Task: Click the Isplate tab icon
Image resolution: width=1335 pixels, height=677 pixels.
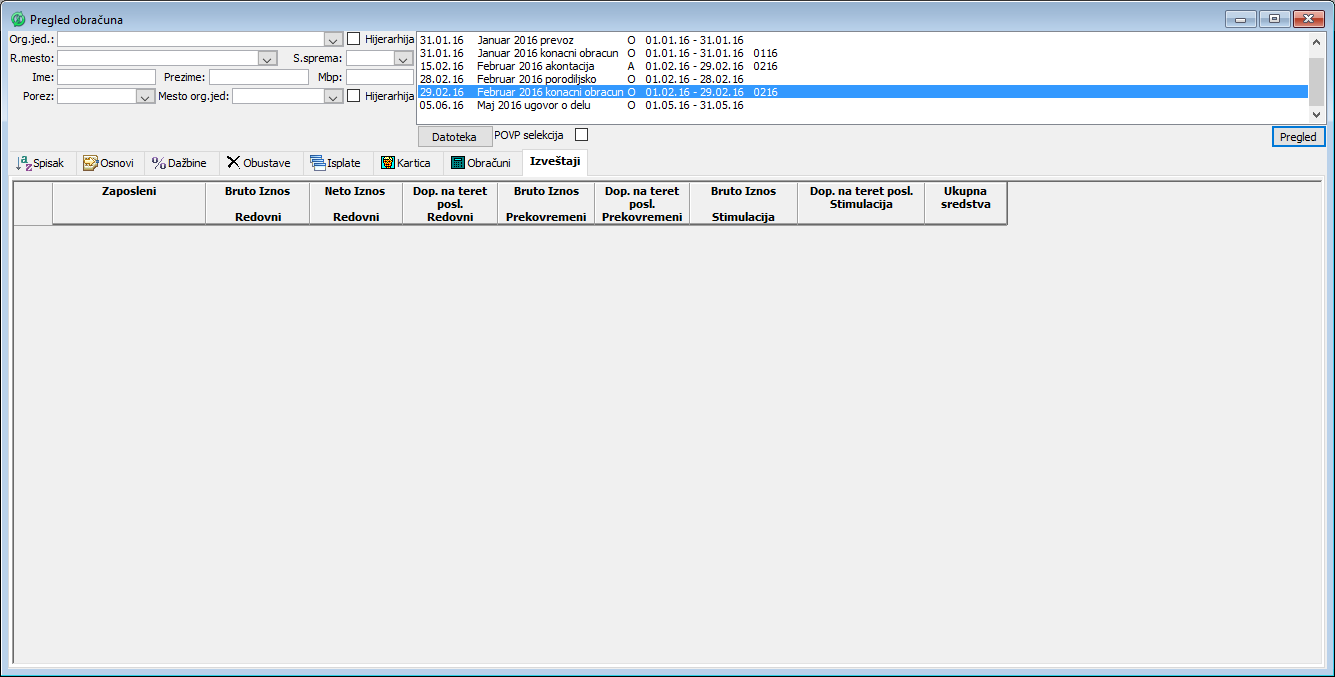Action: pyautogui.click(x=318, y=163)
